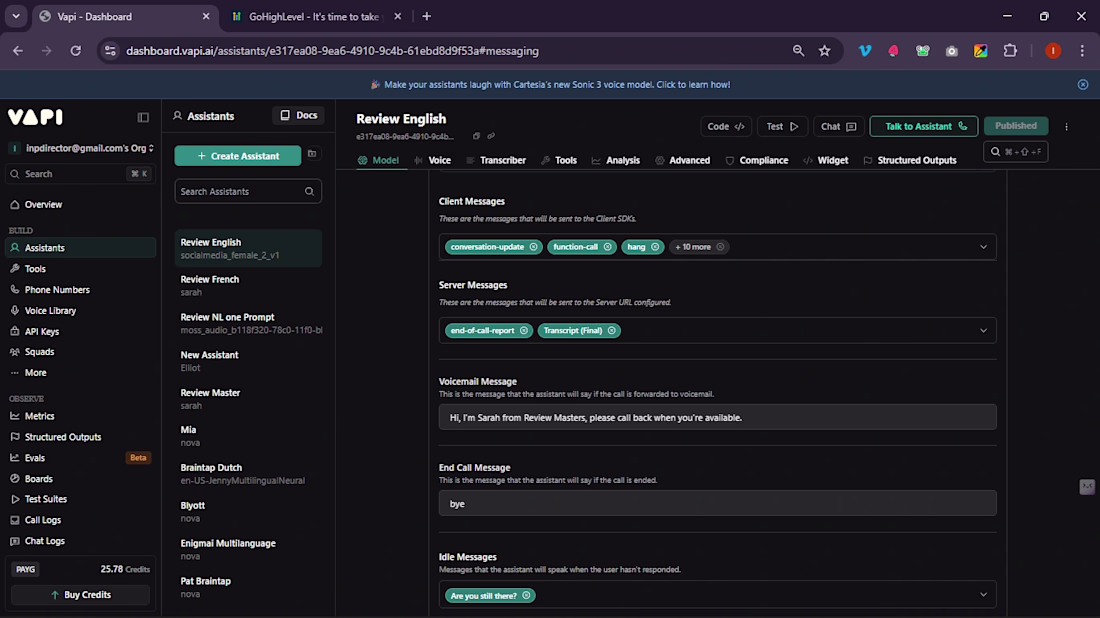Remove the conversation-update tag

[x=533, y=247]
